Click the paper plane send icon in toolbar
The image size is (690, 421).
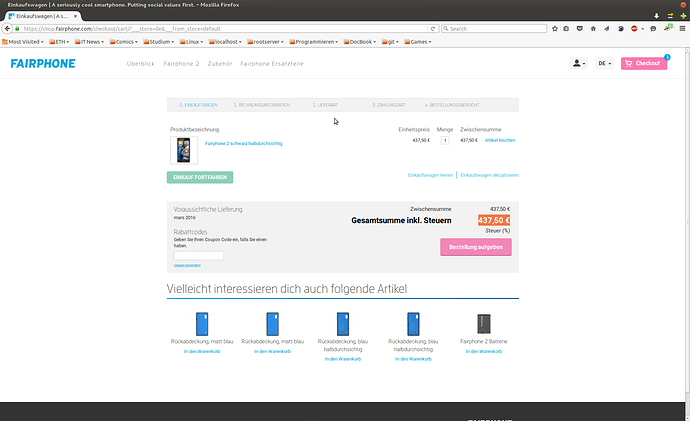point(607,29)
